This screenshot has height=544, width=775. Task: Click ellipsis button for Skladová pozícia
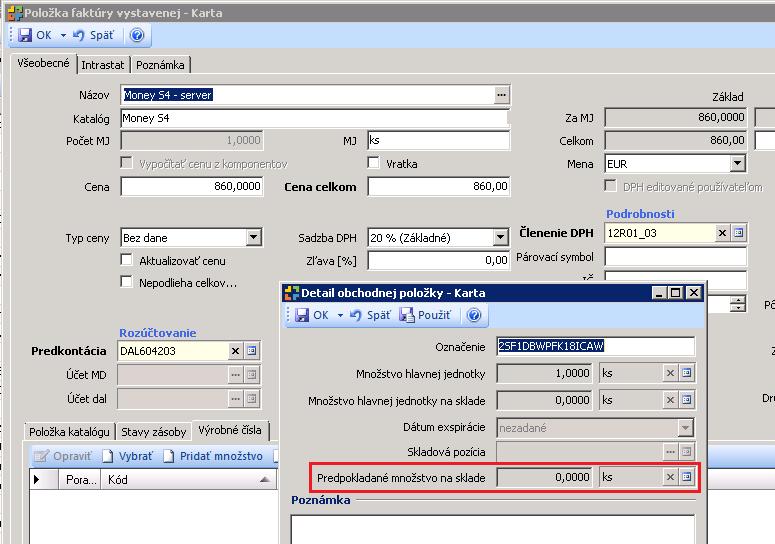click(x=670, y=451)
